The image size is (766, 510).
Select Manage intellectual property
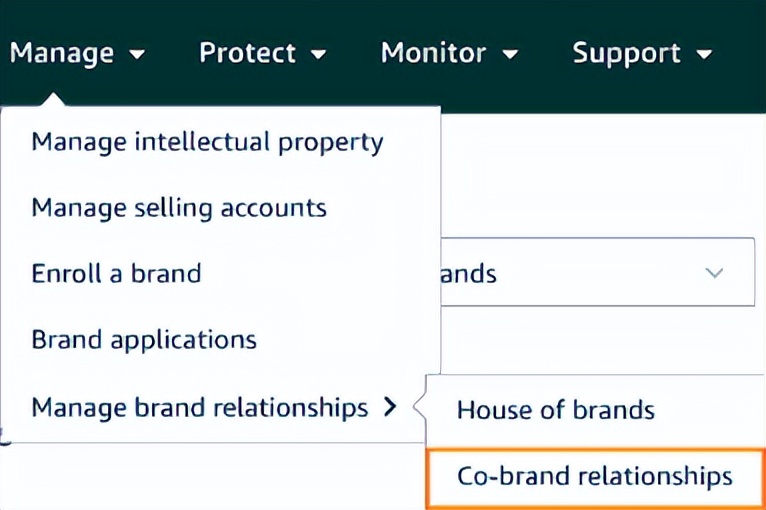pos(207,142)
